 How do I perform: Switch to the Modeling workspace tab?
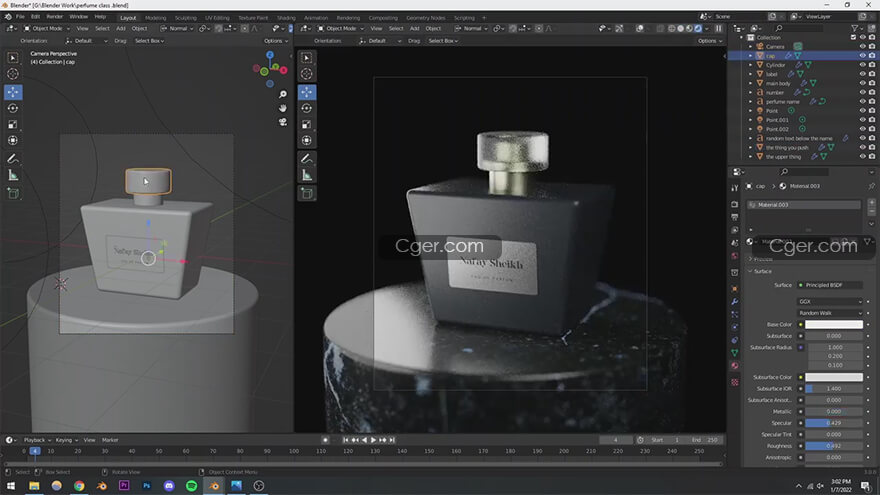tap(155, 18)
